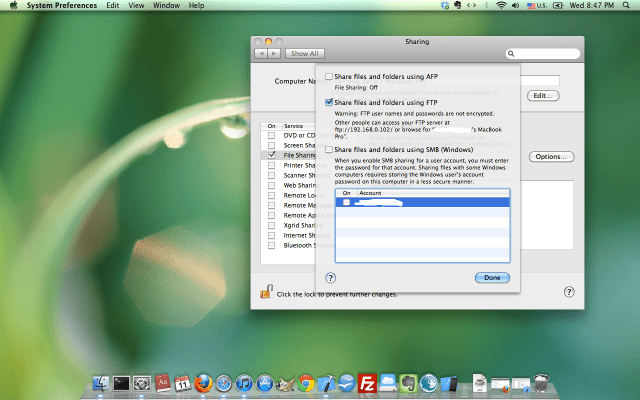Open Google Chrome from the Dock
This screenshot has width=640, height=400.
pos(306,383)
